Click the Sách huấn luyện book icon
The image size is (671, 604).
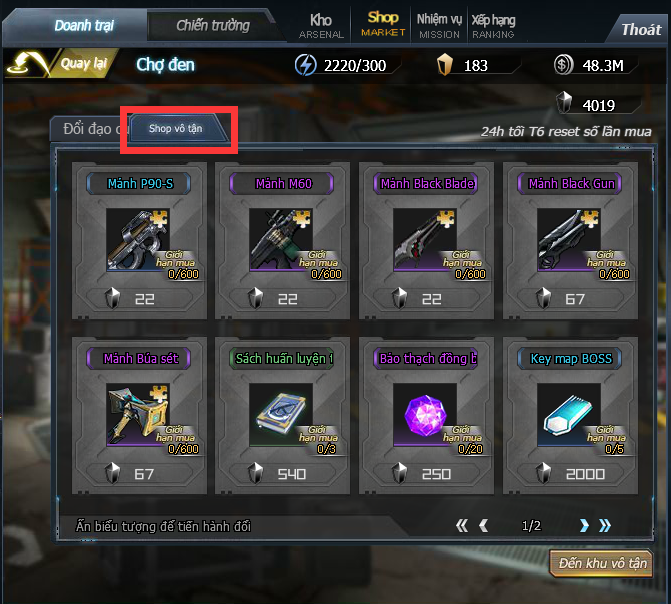coord(281,415)
